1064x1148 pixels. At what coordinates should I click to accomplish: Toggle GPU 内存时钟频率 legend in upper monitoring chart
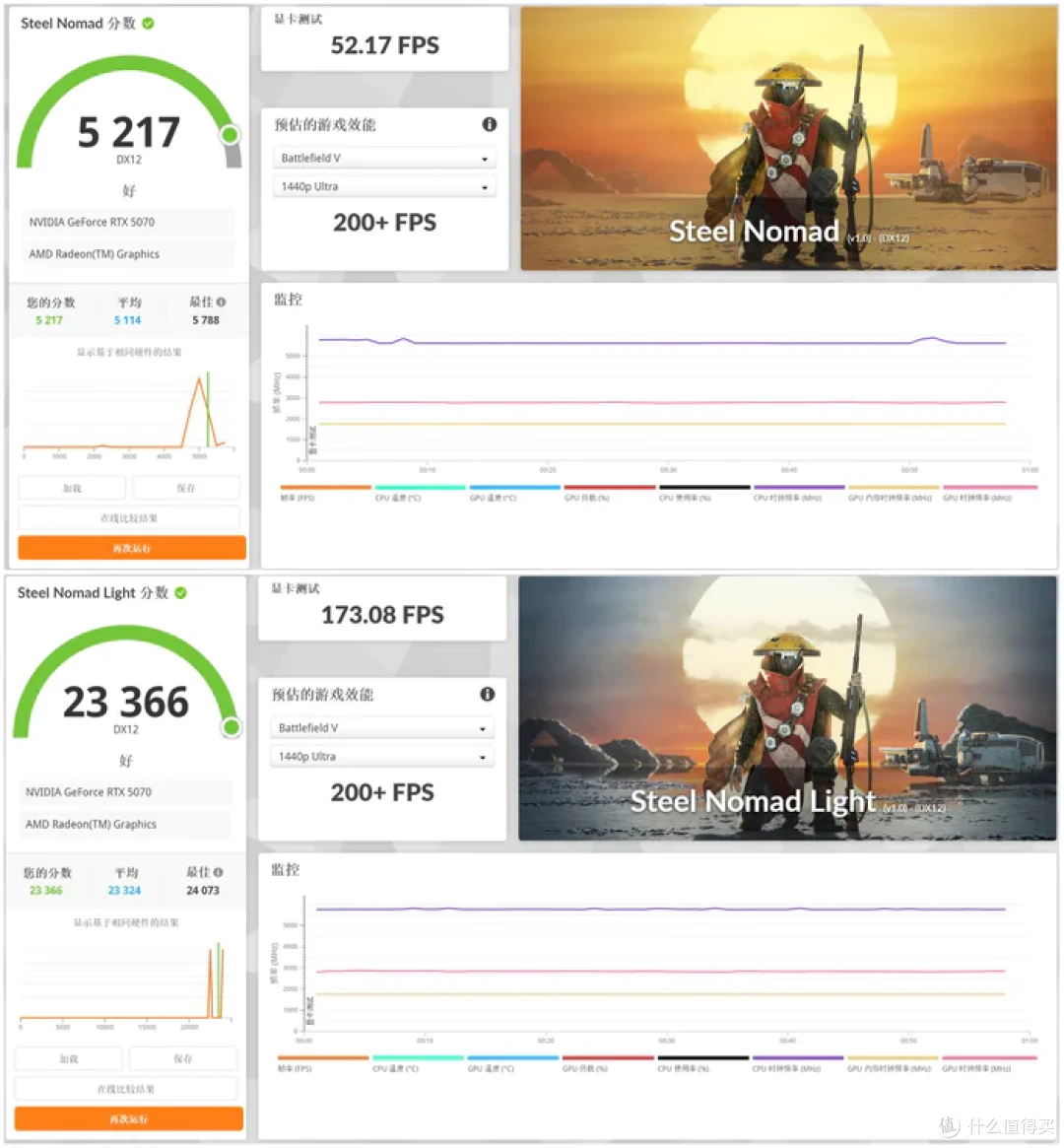(893, 493)
